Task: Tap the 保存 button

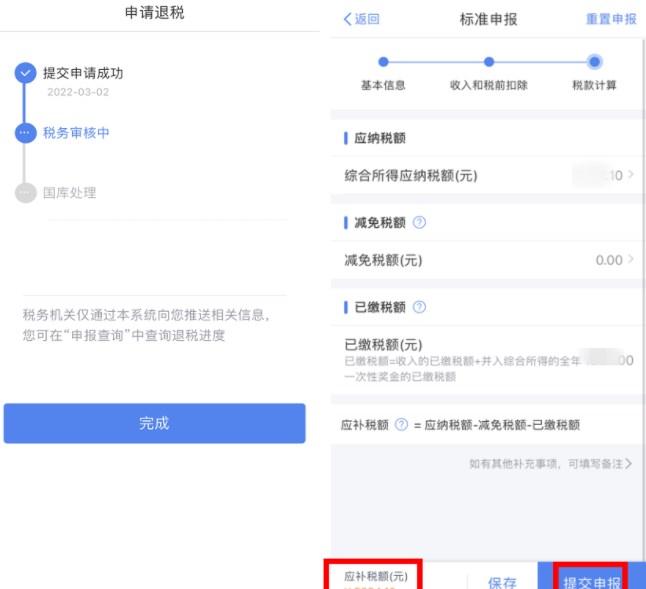Action: (x=502, y=582)
